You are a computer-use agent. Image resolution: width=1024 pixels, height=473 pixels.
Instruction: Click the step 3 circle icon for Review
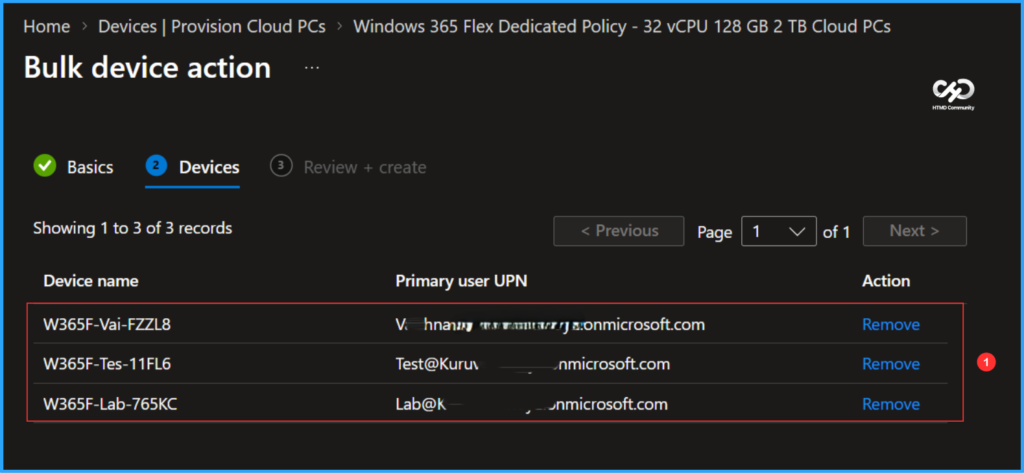[280, 166]
